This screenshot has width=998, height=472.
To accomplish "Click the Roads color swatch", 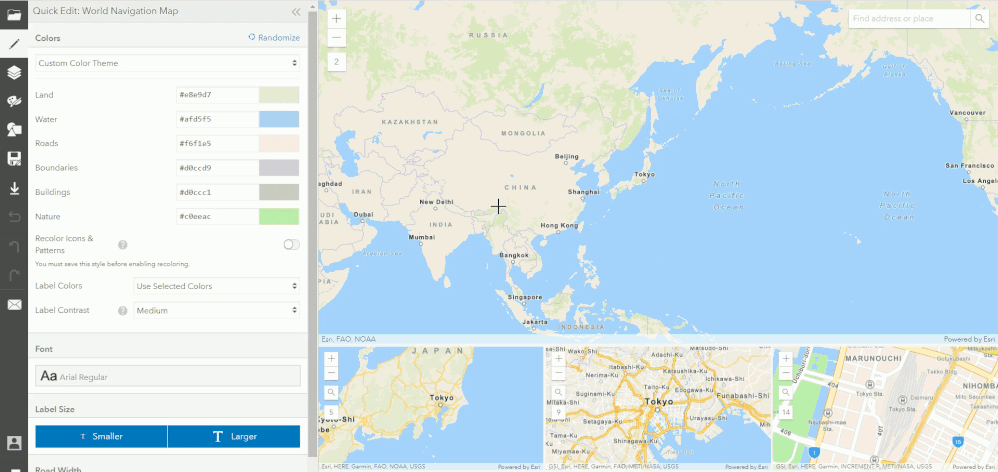I will (279, 143).
